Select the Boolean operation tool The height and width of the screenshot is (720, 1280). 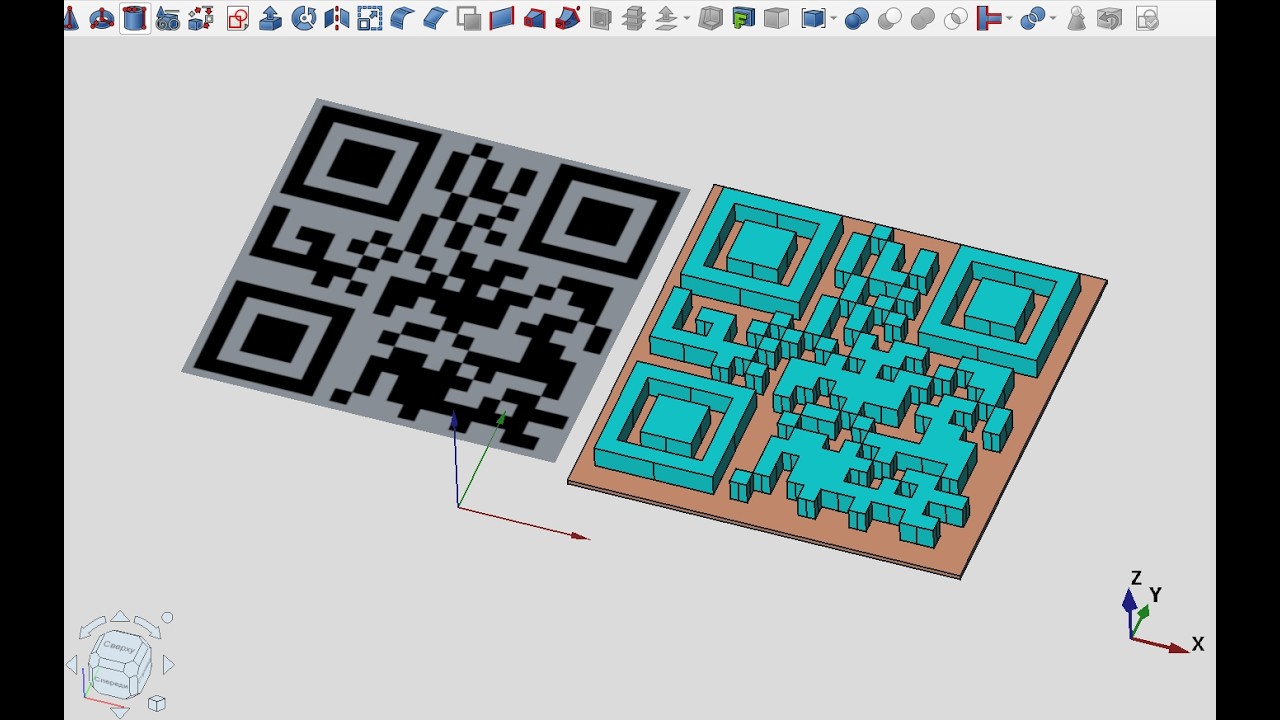click(x=857, y=18)
